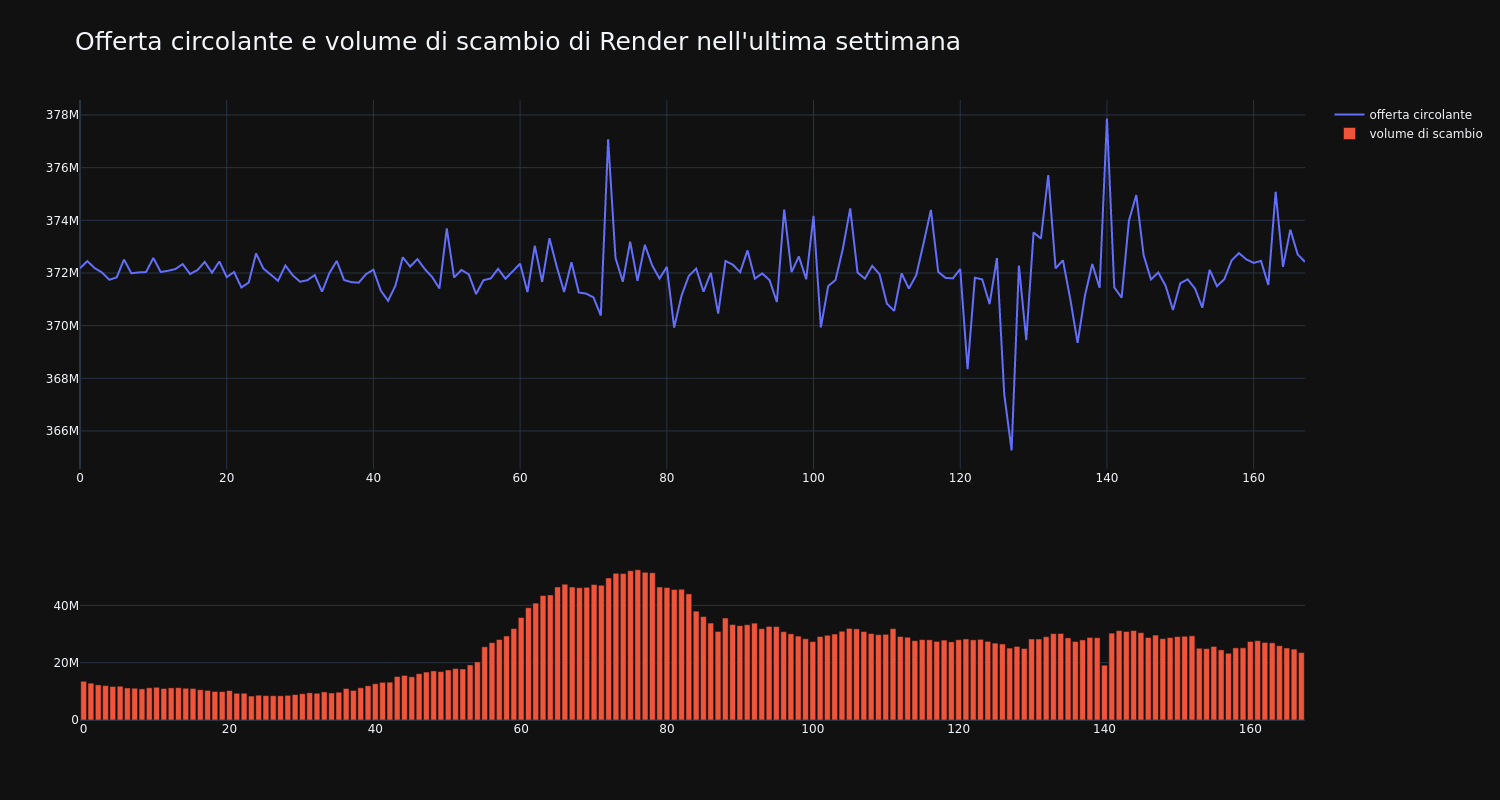Image resolution: width=1500 pixels, height=800 pixels.
Task: Click the 368M y-axis label
Action: coord(62,379)
